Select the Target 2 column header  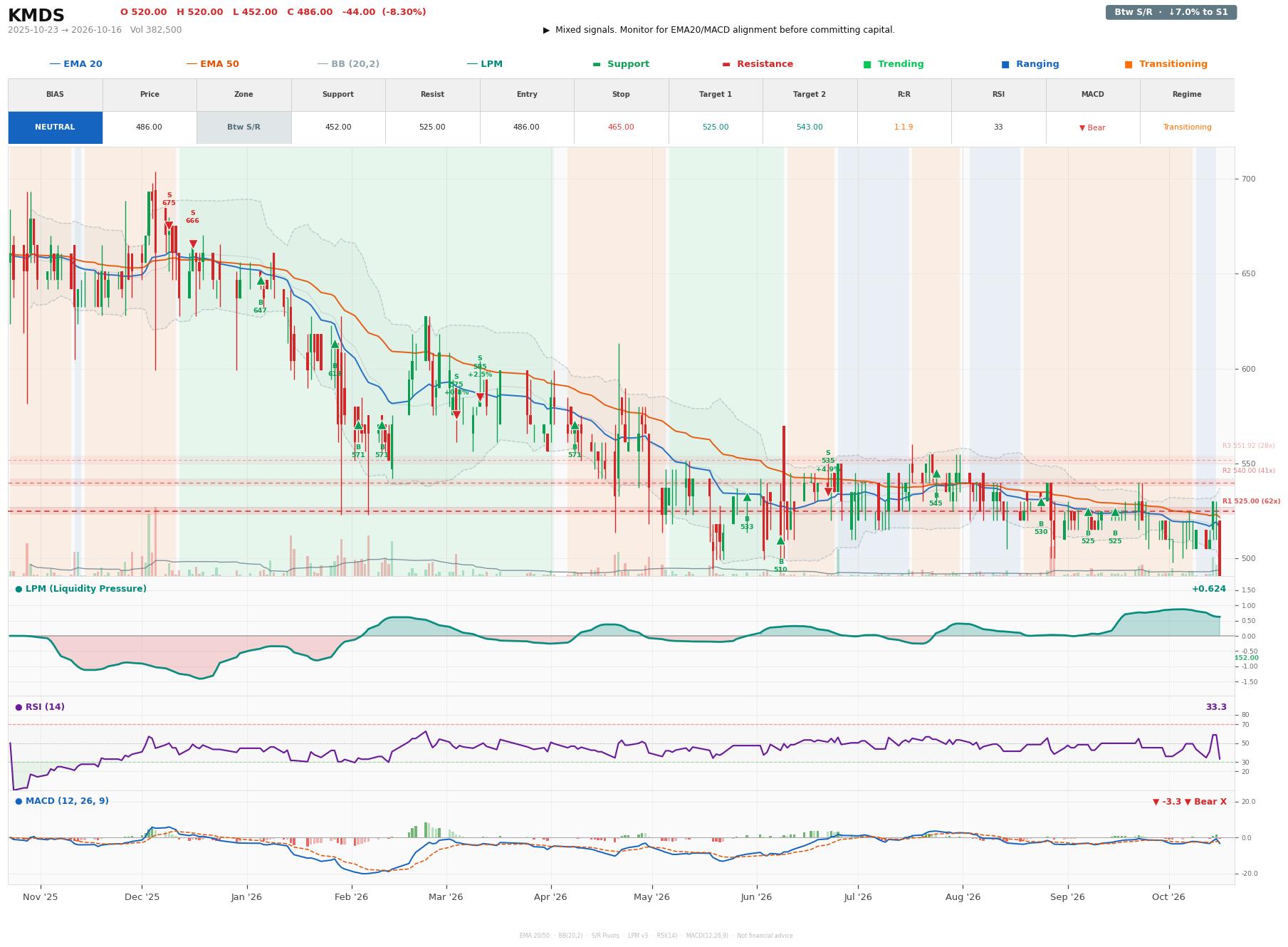pyautogui.click(x=810, y=95)
